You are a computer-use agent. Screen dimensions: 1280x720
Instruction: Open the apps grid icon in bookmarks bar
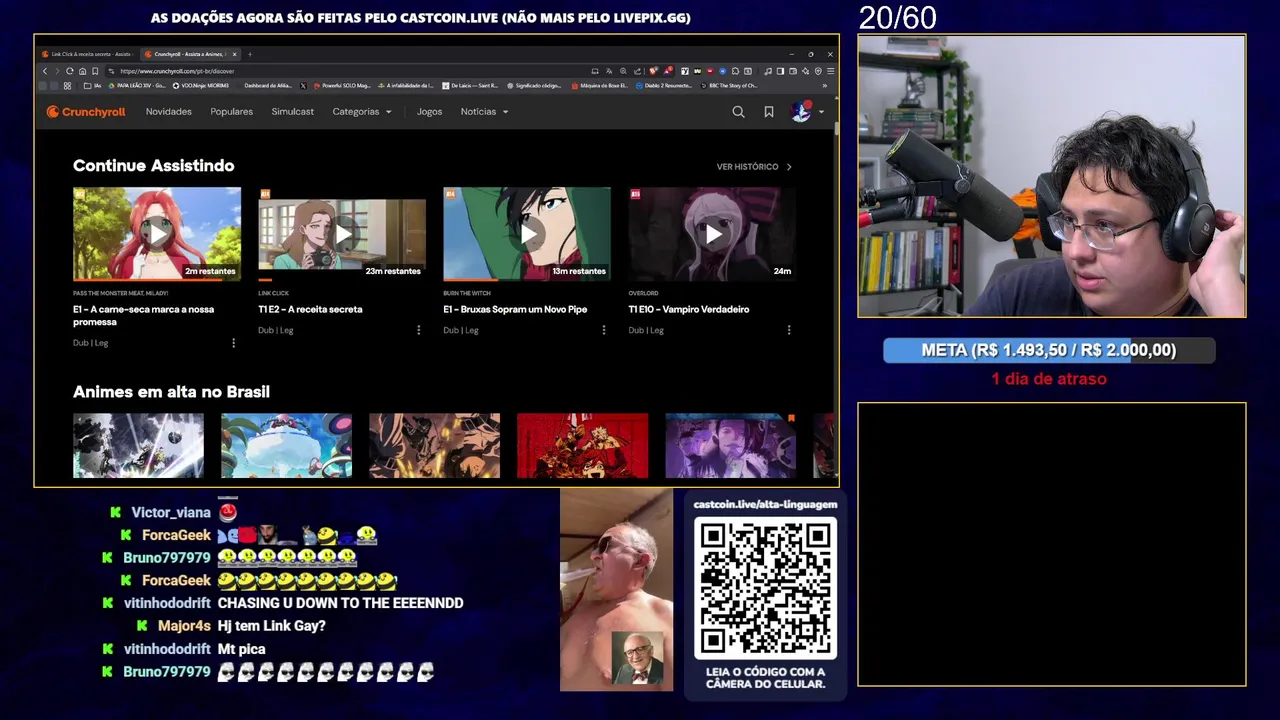click(x=67, y=86)
